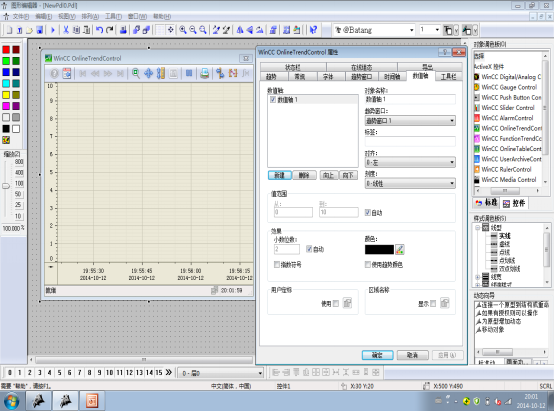The width and height of the screenshot is (554, 411).
Task: Open the layer 0-层0 dropdown
Action: click(260, 373)
